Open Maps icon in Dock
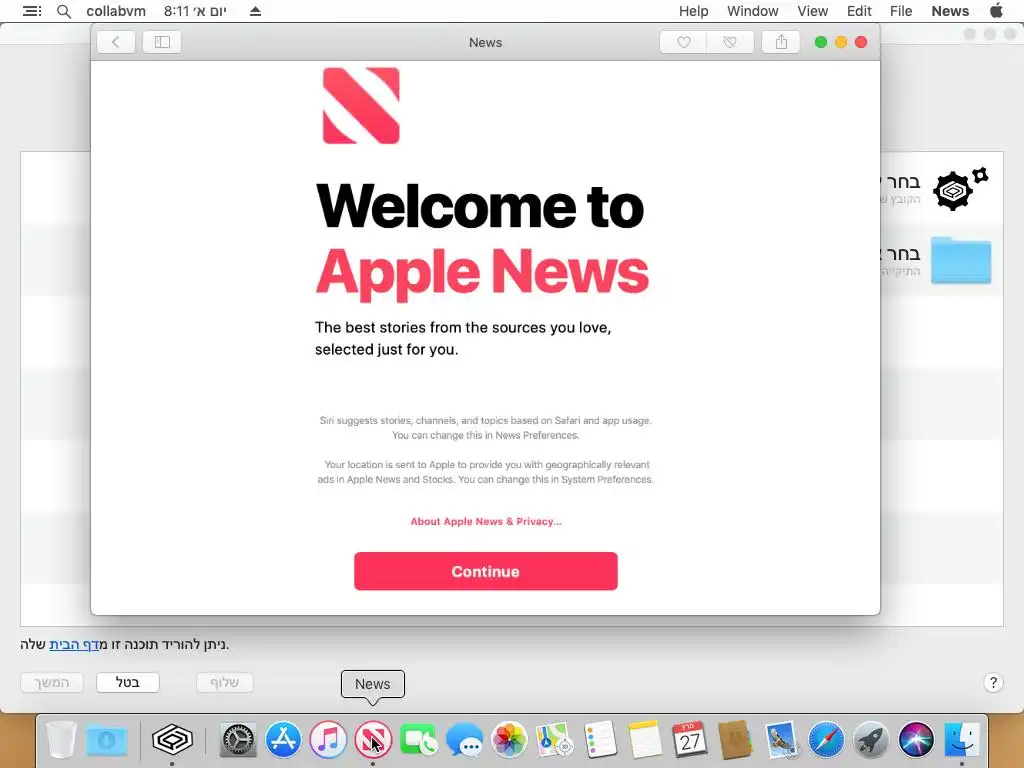This screenshot has height=768, width=1024. [x=554, y=739]
